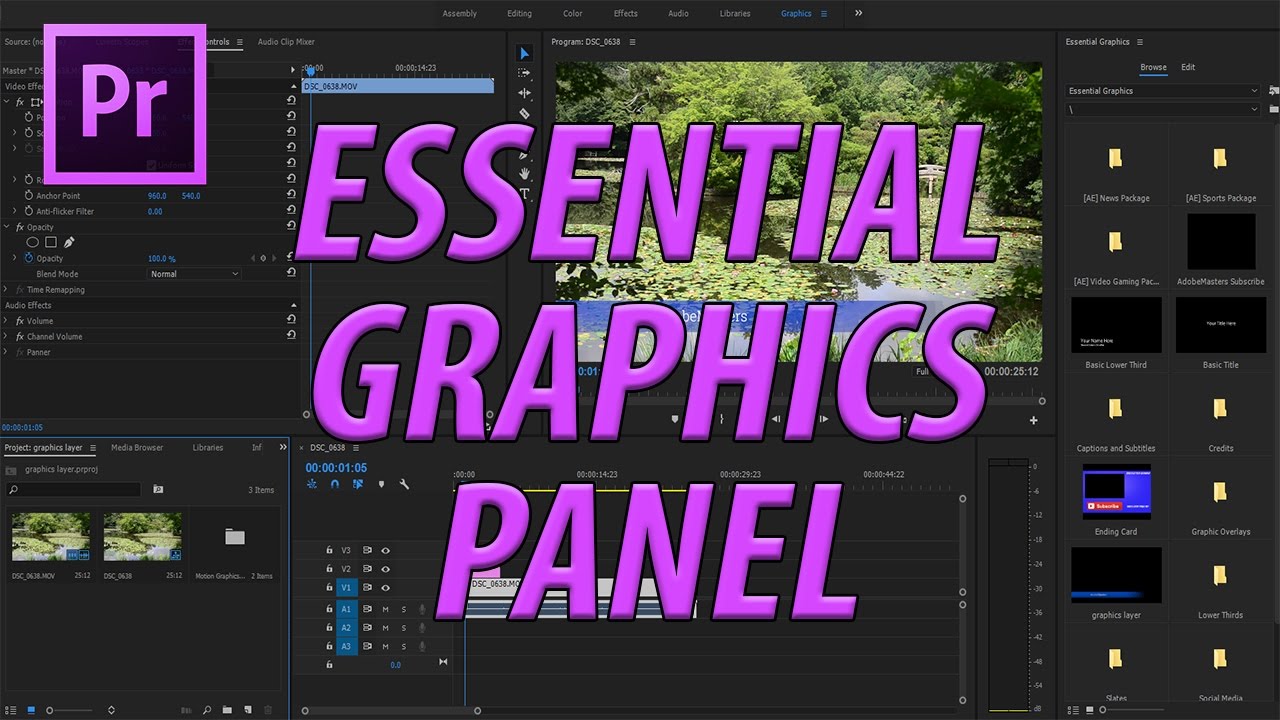
Task: Open the Audio Clip Mixer tab
Action: (286, 42)
